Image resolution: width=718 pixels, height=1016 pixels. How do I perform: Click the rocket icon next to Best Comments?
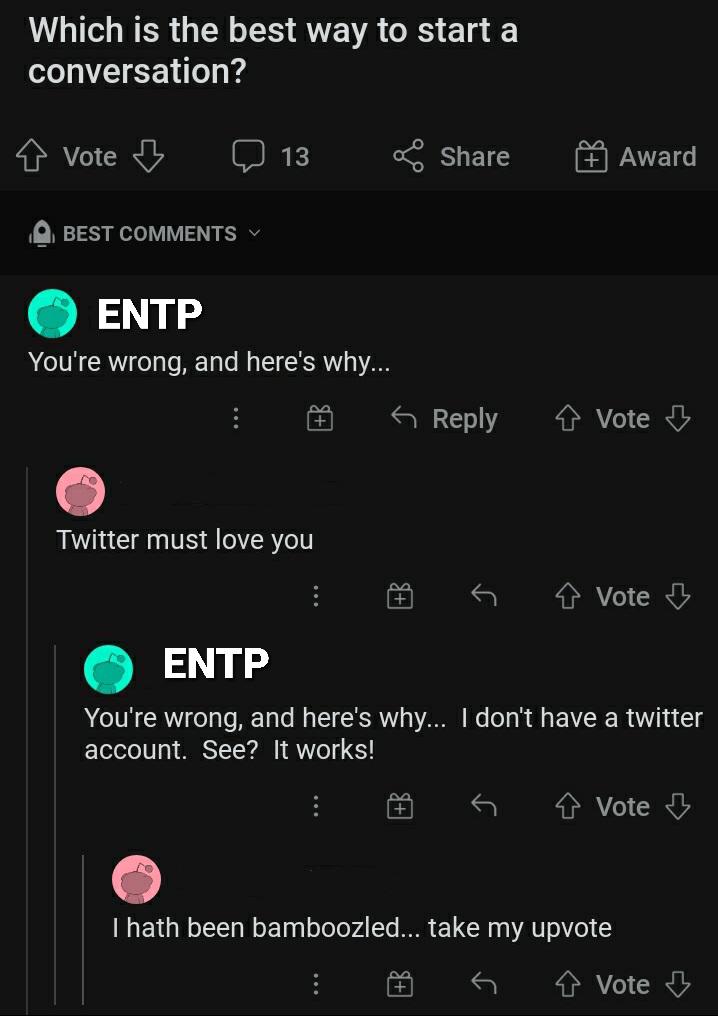40,233
